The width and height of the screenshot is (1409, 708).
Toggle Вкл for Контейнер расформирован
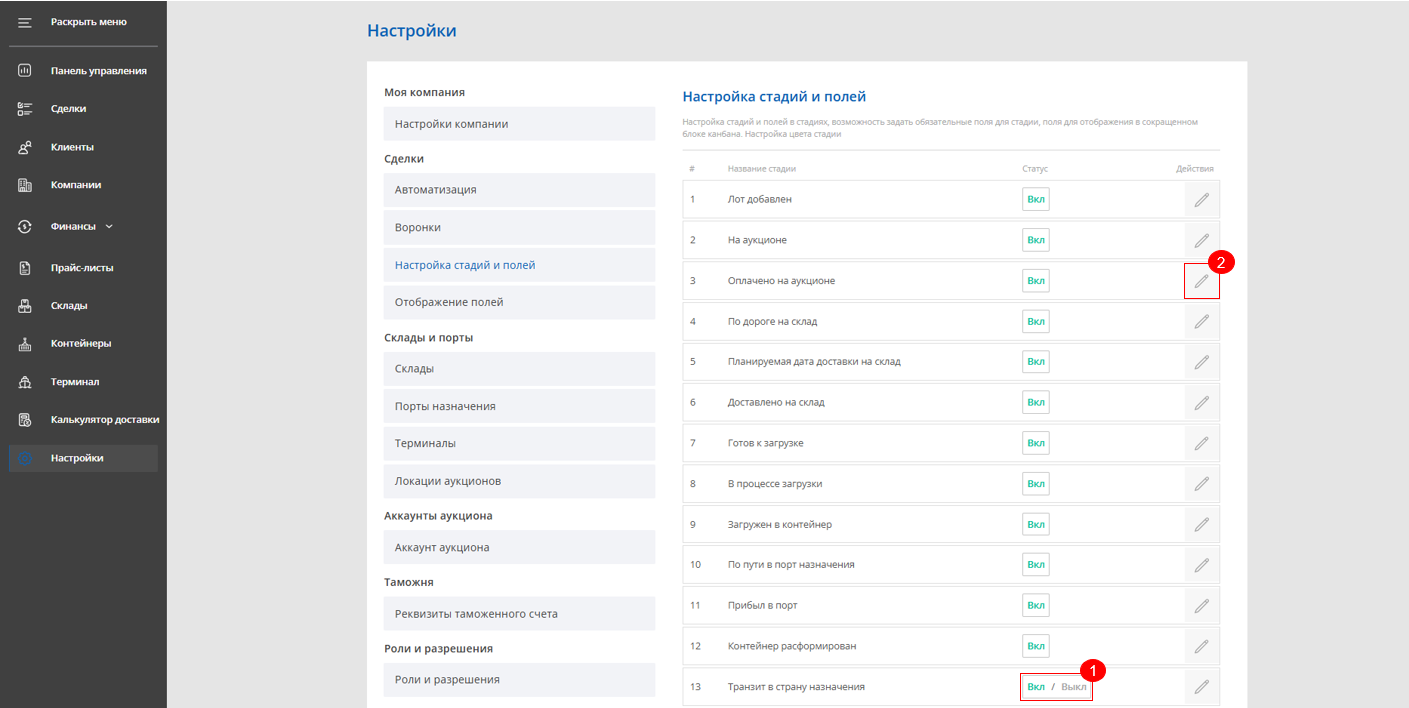pos(1036,646)
